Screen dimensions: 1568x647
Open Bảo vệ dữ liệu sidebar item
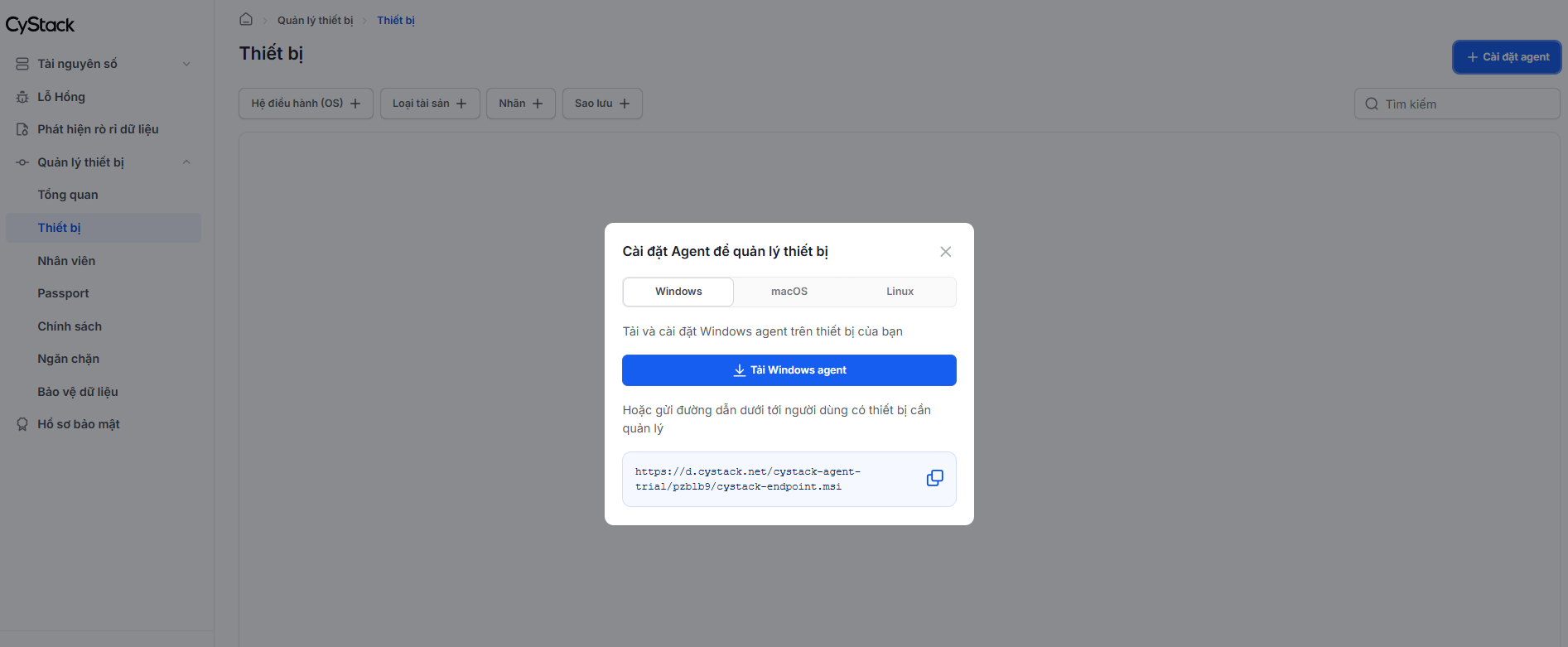click(x=104, y=392)
